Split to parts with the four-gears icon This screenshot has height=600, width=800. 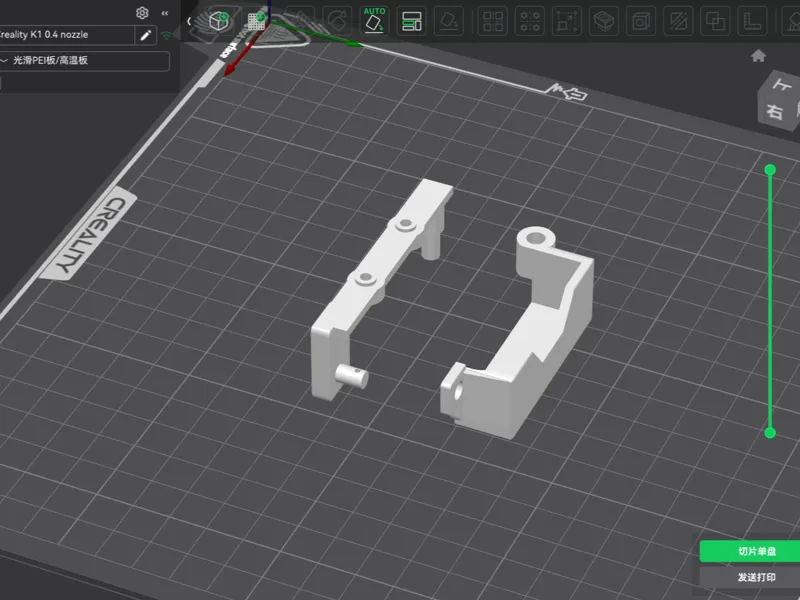pyautogui.click(x=530, y=21)
